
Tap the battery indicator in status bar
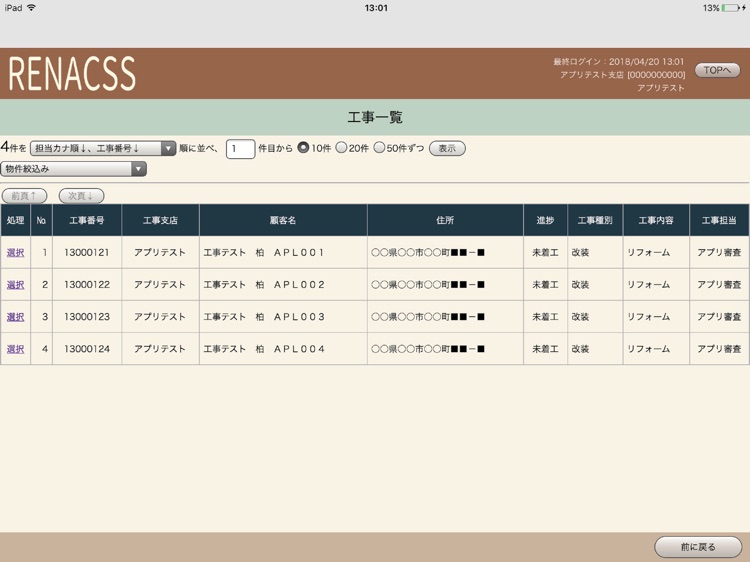pyautogui.click(x=732, y=8)
